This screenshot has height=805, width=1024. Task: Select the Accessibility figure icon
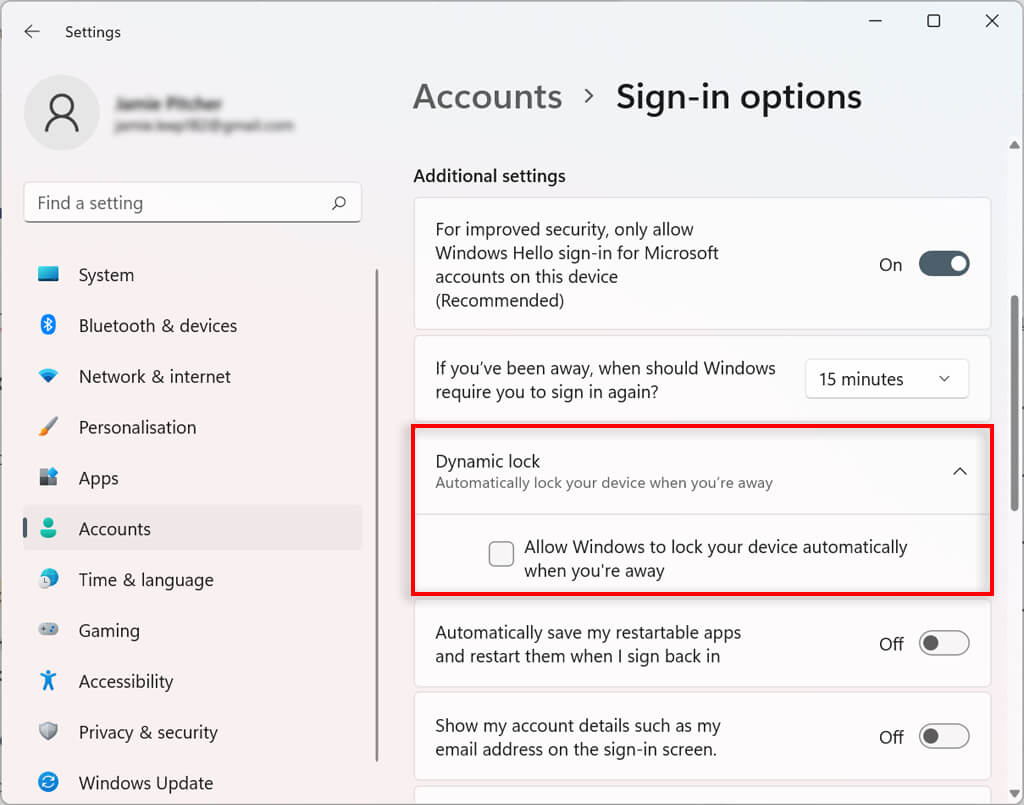(48, 681)
